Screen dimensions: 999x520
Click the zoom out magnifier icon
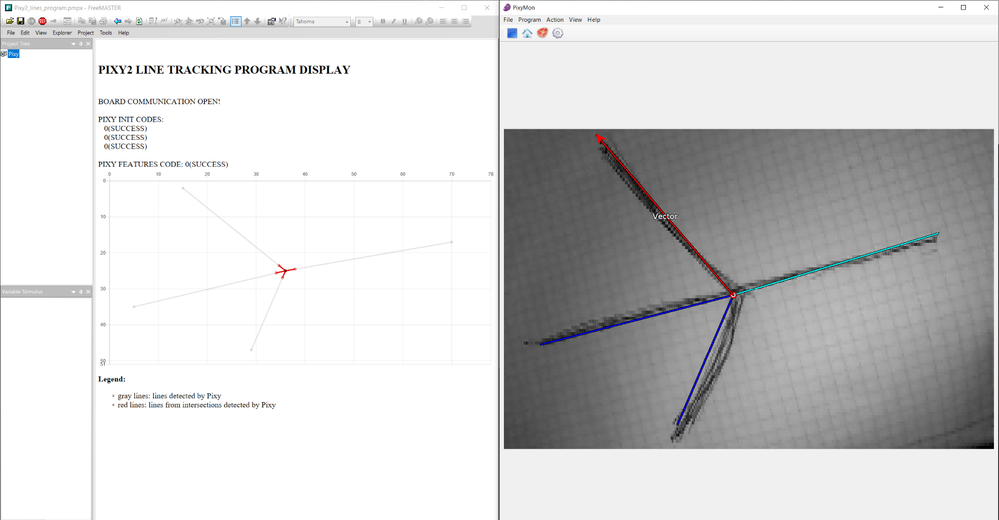(x=429, y=21)
